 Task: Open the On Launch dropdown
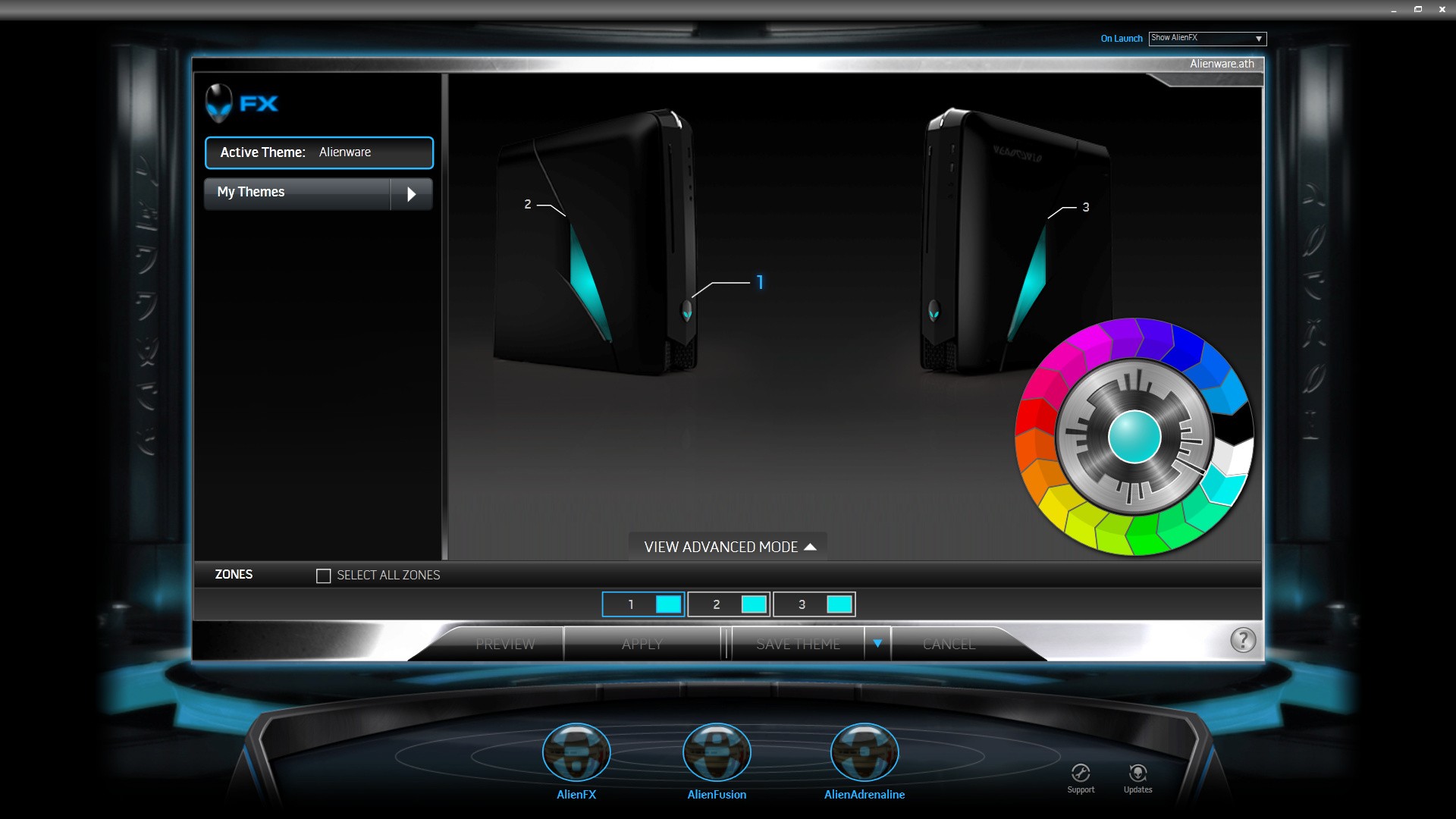1207,38
